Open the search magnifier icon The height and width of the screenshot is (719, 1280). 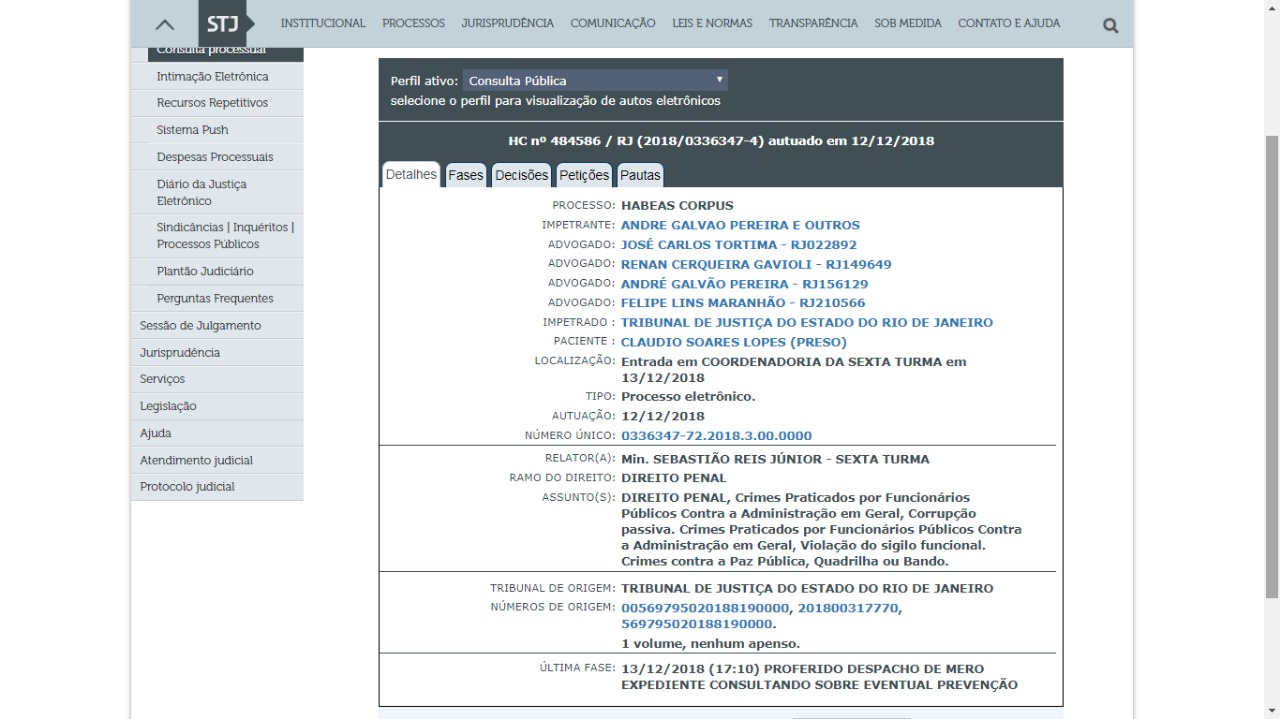[1110, 26]
